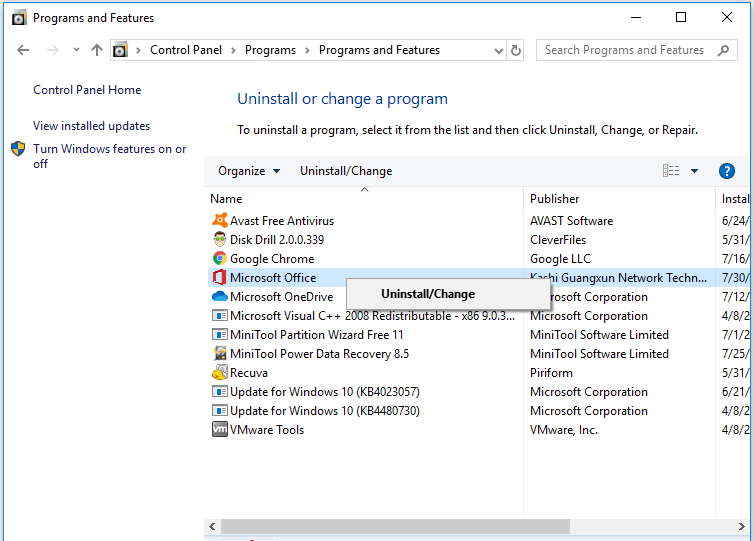Select the Avast Free Antivirus row name
754x541 pixels.
coord(282,221)
